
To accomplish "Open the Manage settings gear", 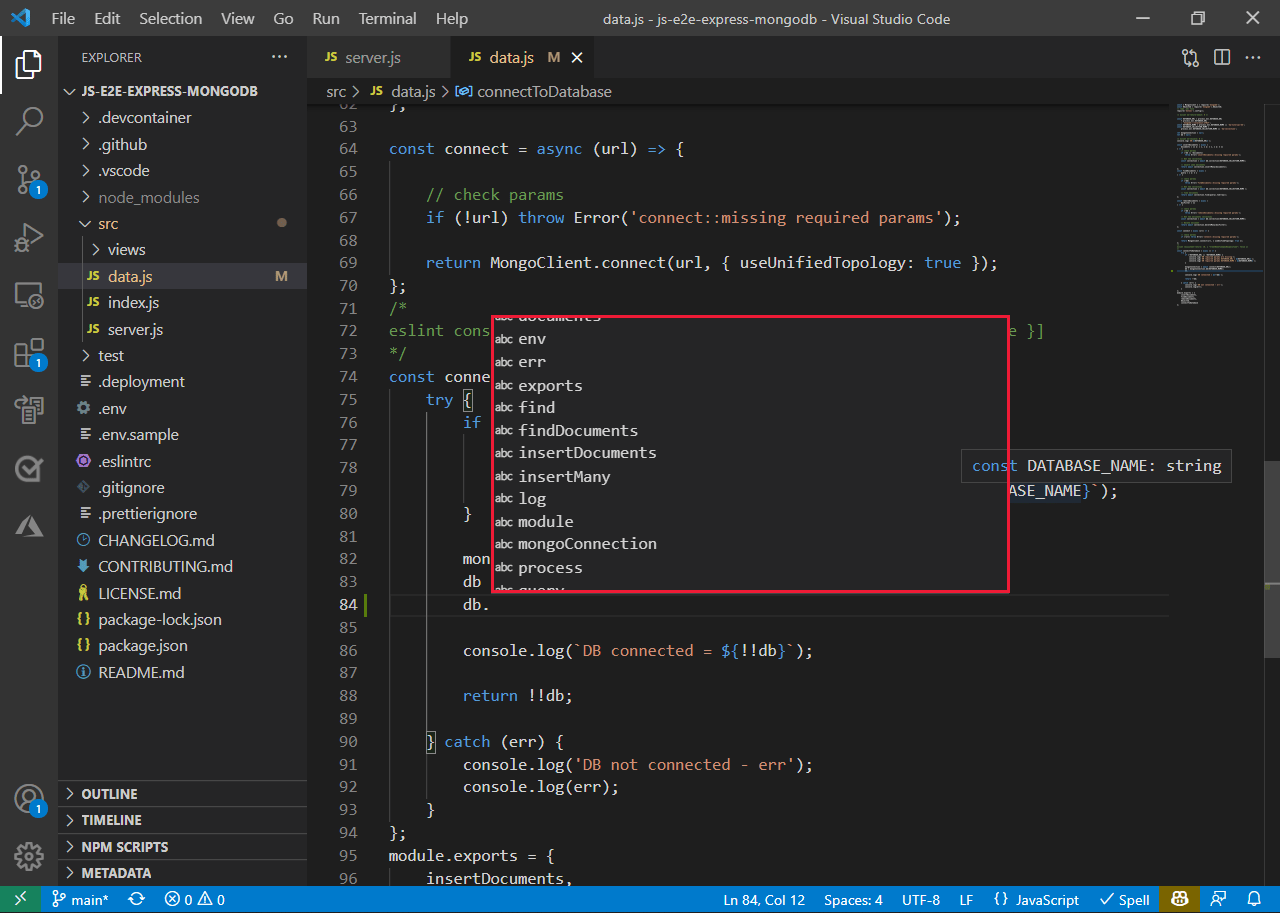I will [x=29, y=856].
